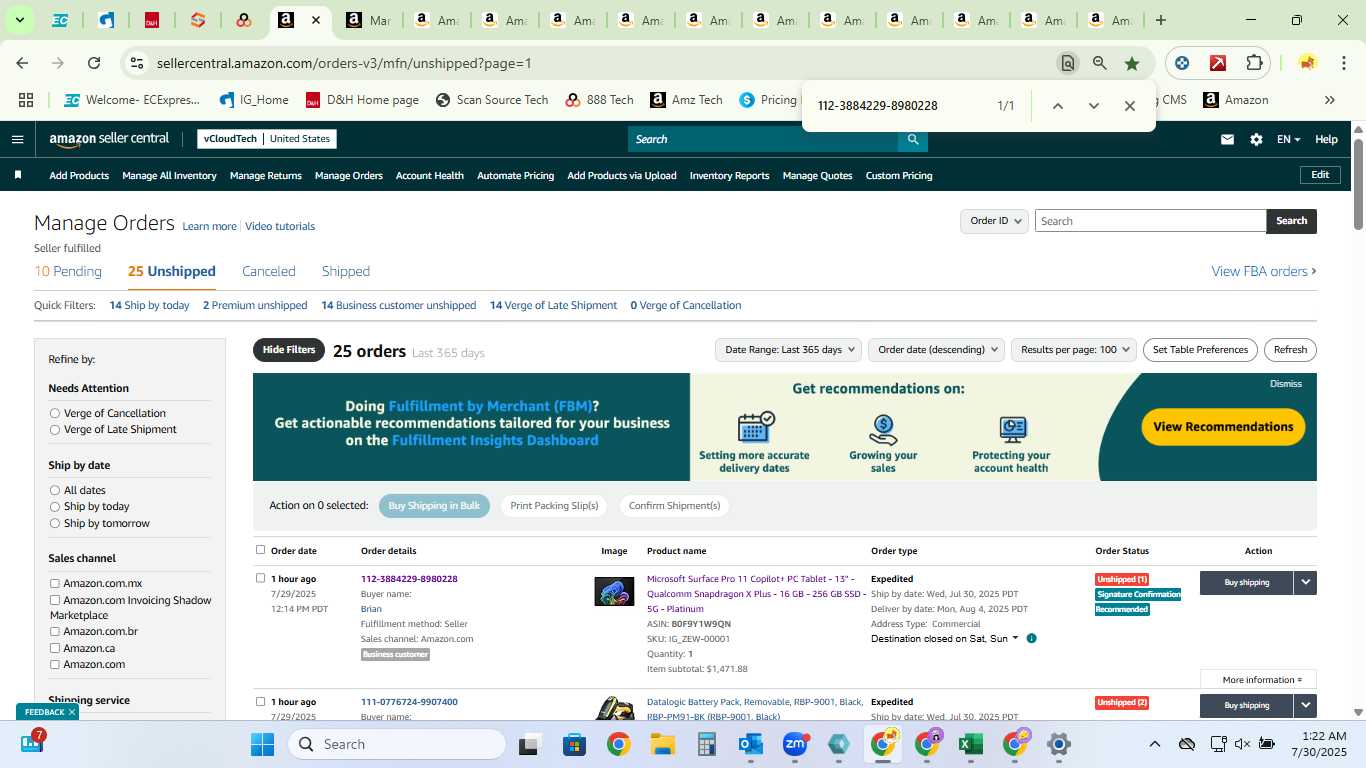1366x768 pixels.
Task: Click Set Table Preferences button
Action: point(1200,350)
